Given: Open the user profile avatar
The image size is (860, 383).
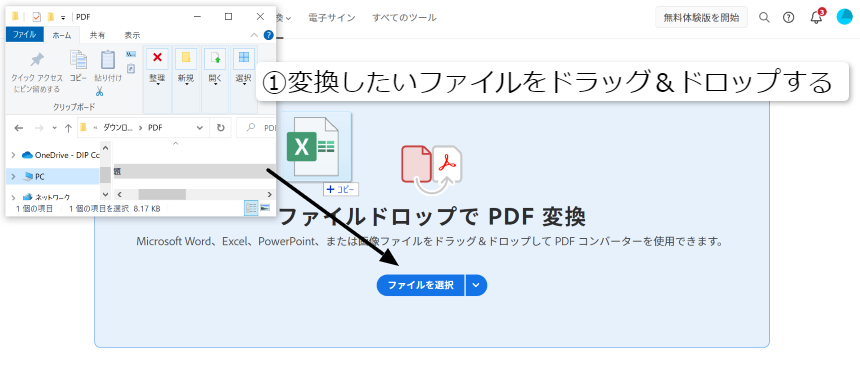Looking at the screenshot, I should 844,17.
